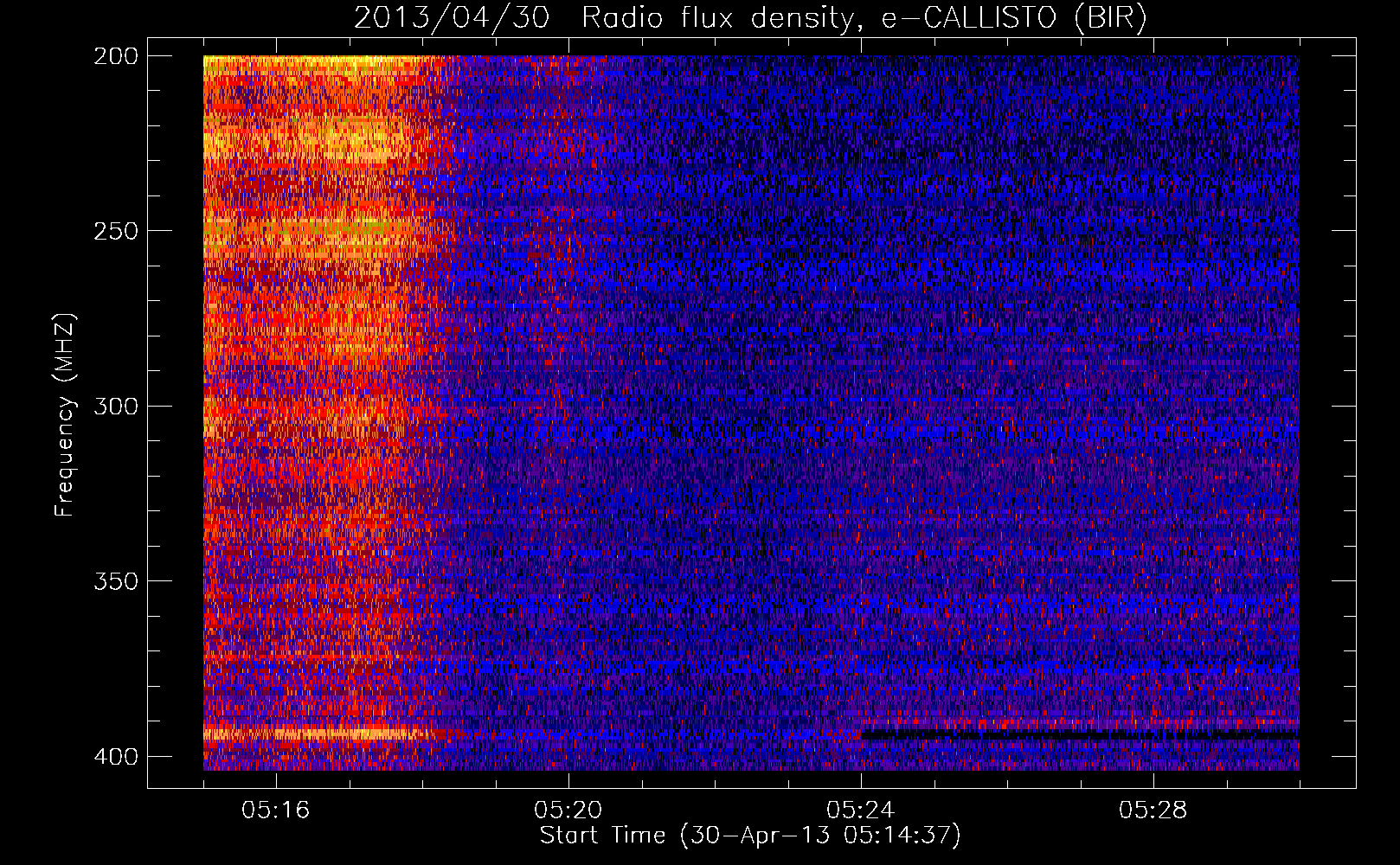Click the 'Frequency (MHZ)' axis label
Screen dimensions: 1400x865
click(65, 414)
